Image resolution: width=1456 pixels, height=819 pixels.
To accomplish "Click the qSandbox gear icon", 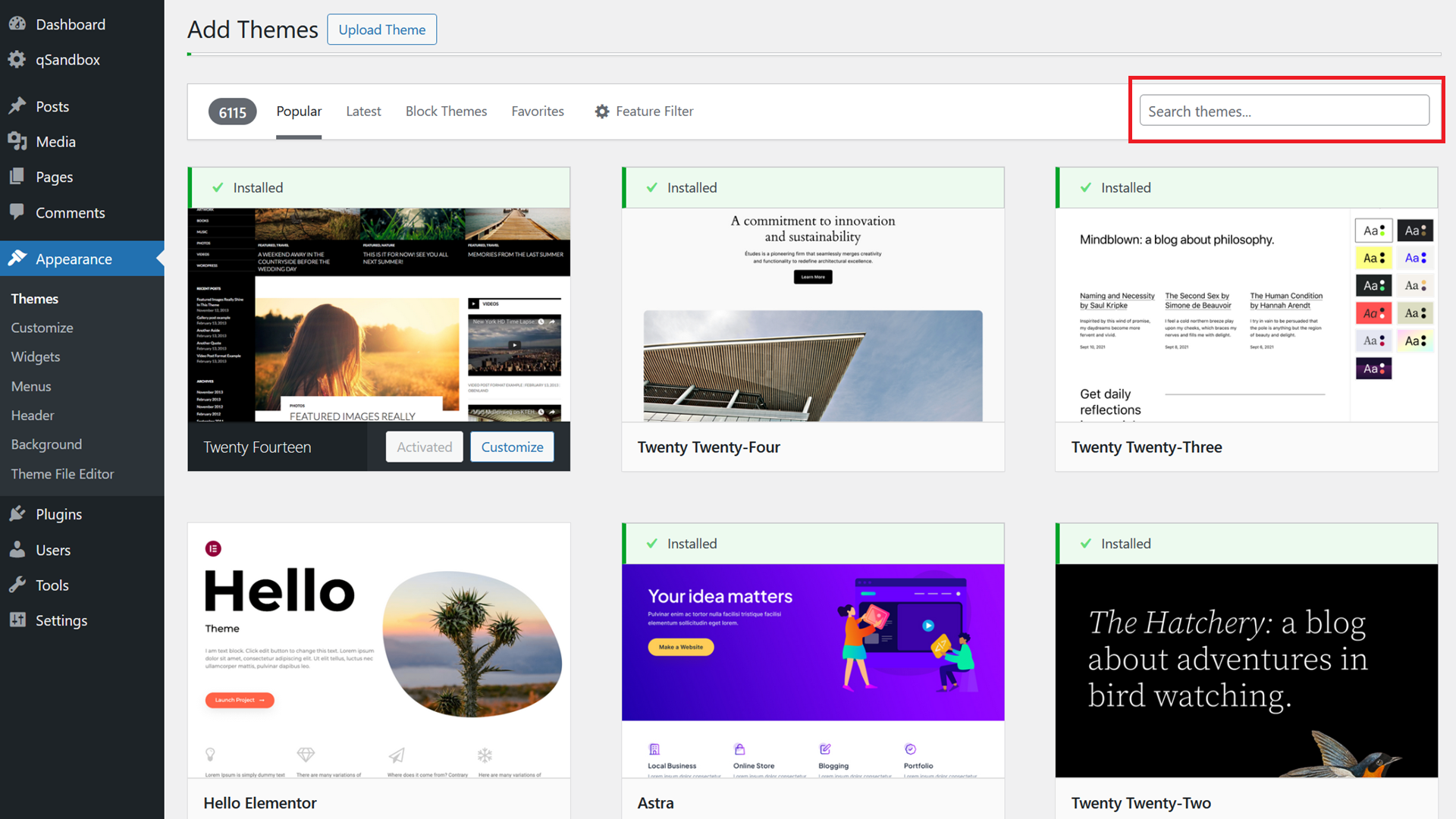I will pos(17,59).
